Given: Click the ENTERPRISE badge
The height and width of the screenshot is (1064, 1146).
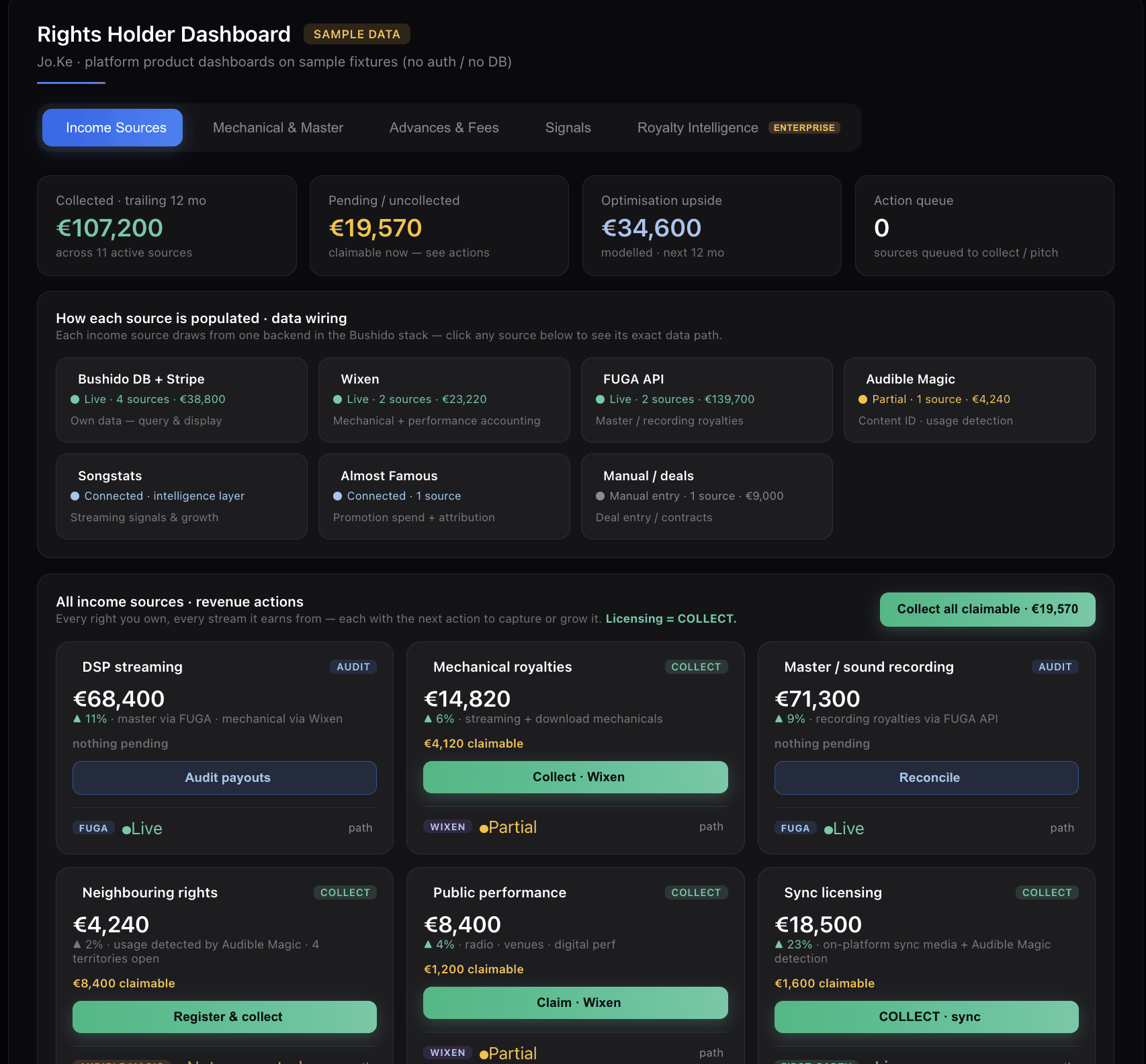Looking at the screenshot, I should click(804, 128).
